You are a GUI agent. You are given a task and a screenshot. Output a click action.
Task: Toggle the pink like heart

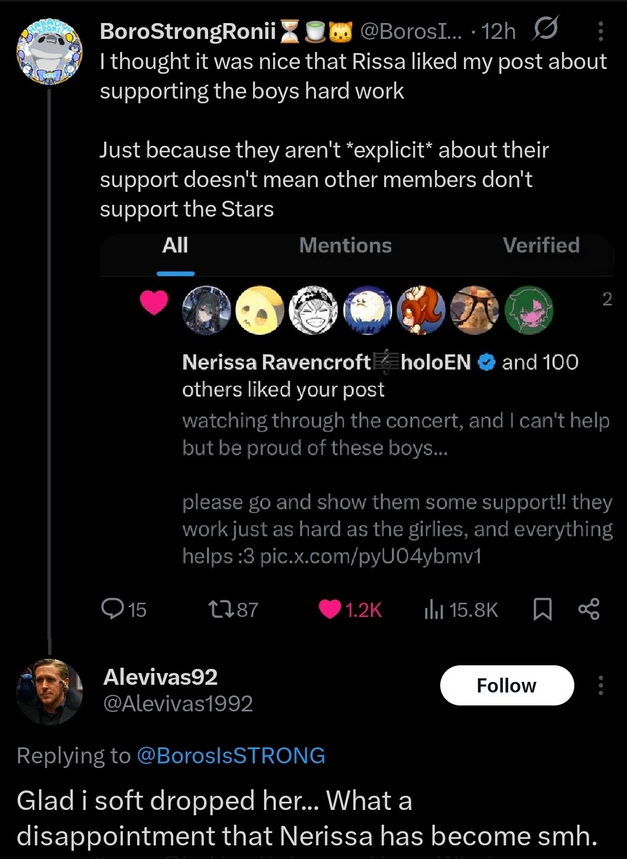pos(330,608)
